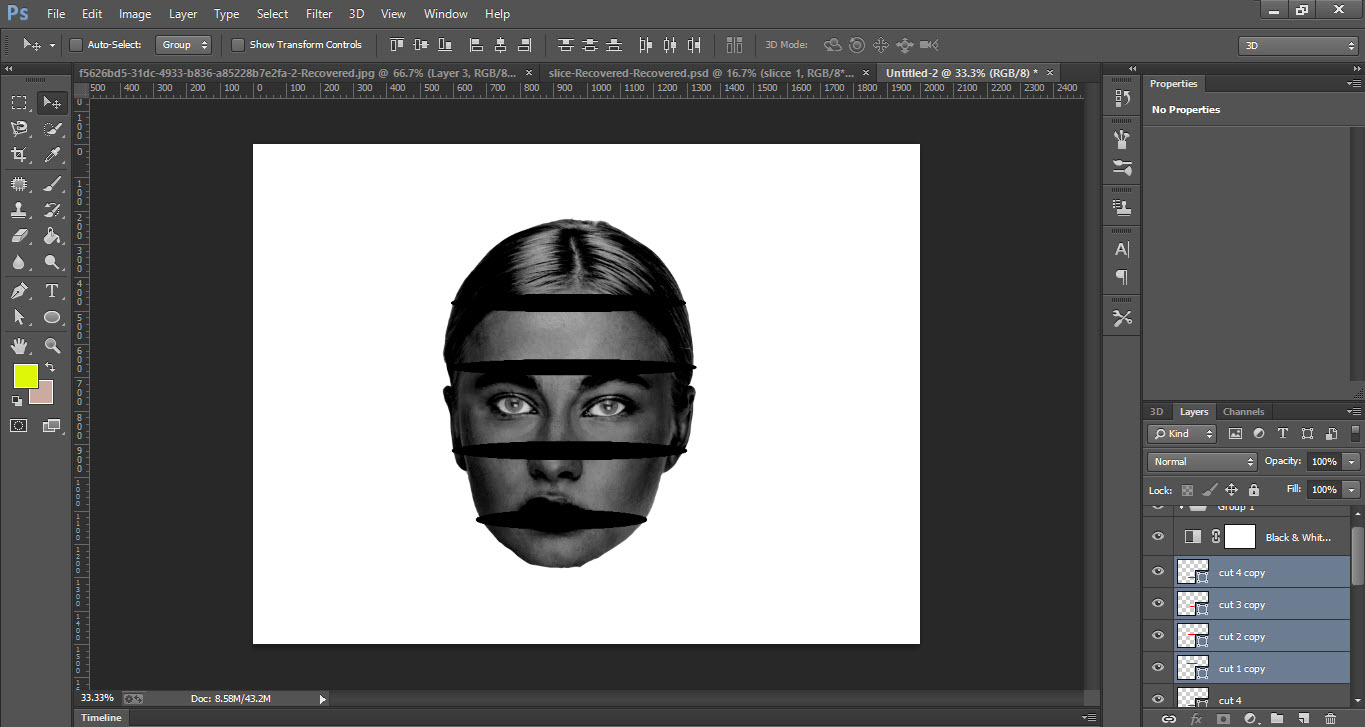The height and width of the screenshot is (727, 1365).
Task: Select the Ellipse shape tool
Action: 52,318
